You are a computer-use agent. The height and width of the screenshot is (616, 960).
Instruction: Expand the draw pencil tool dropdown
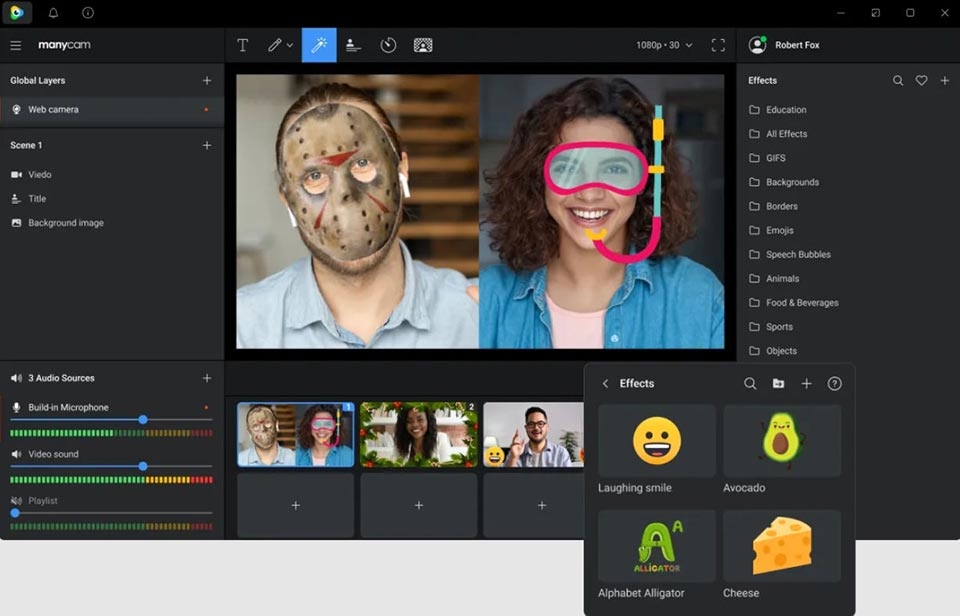[290, 45]
